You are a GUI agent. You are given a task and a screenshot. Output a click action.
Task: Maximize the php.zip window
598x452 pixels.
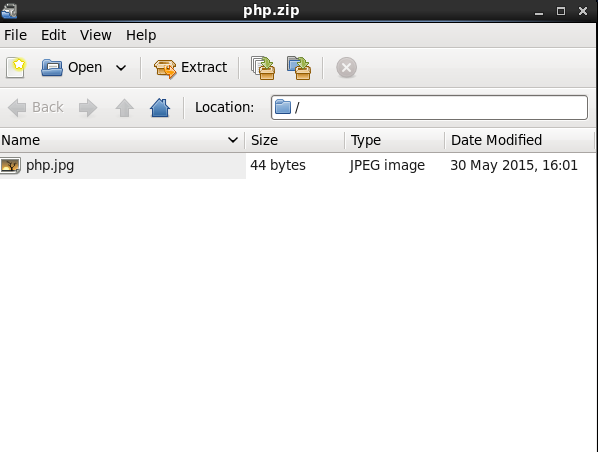(x=561, y=11)
